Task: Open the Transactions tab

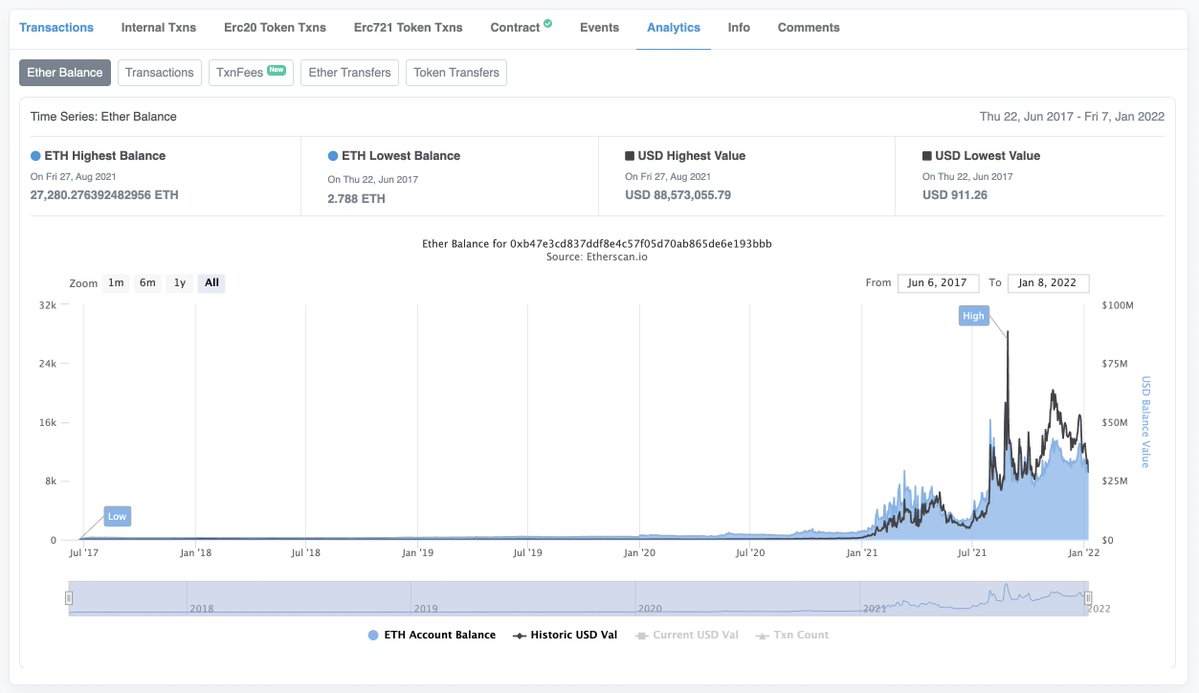Action: tap(56, 27)
